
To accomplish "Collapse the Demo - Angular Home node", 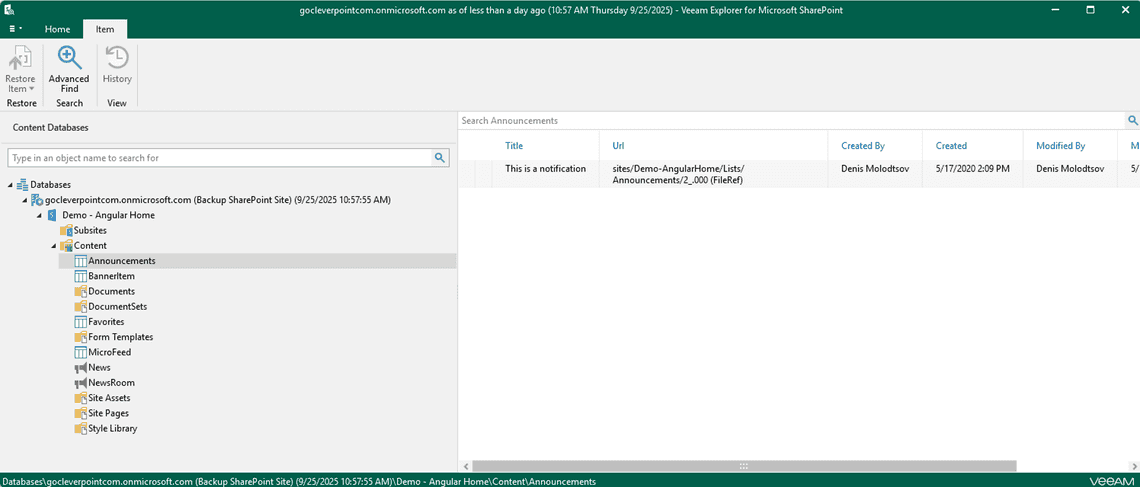I will coord(39,216).
